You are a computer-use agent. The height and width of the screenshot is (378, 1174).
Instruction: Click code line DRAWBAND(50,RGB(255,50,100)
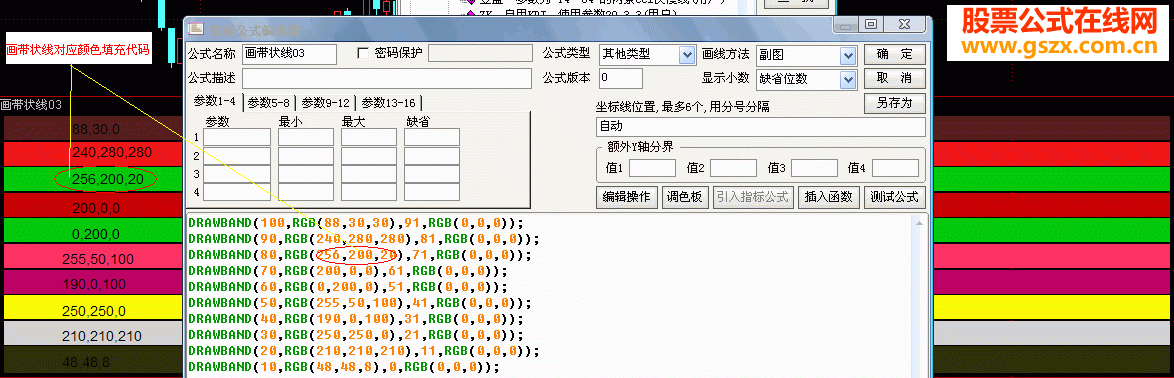coord(359,302)
